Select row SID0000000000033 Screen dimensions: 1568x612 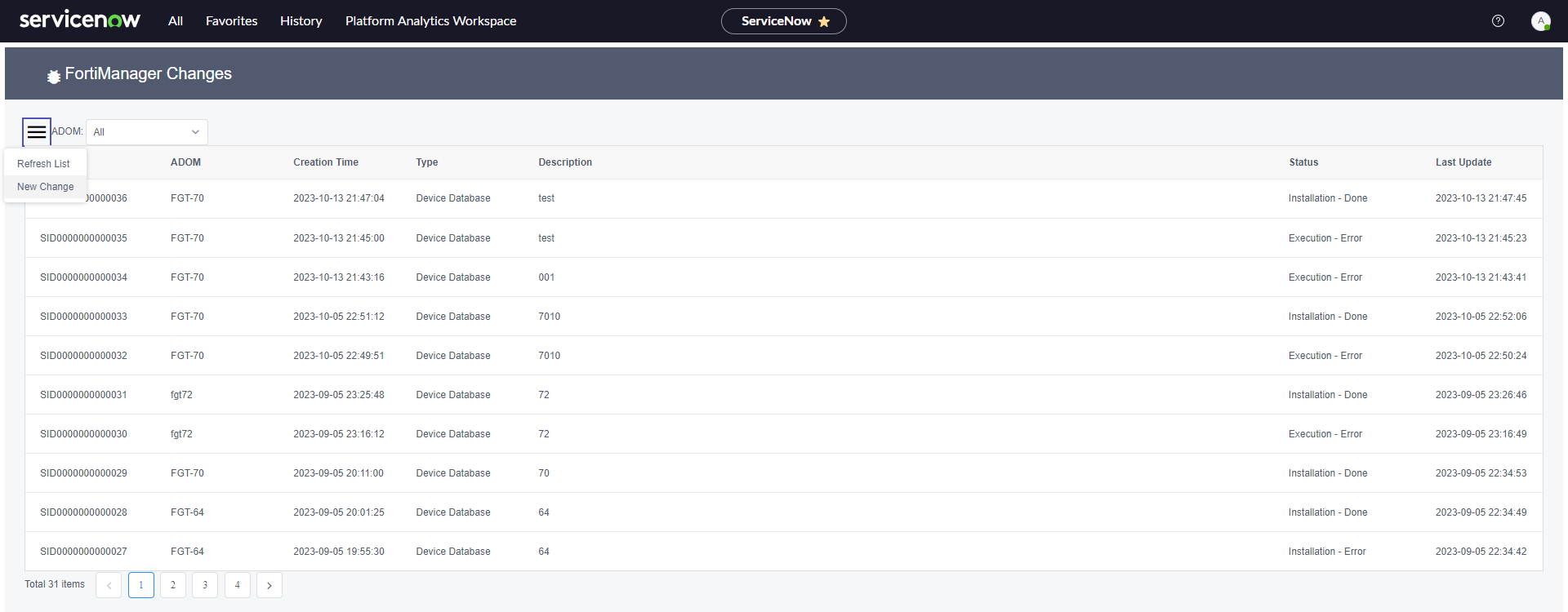pos(784,317)
